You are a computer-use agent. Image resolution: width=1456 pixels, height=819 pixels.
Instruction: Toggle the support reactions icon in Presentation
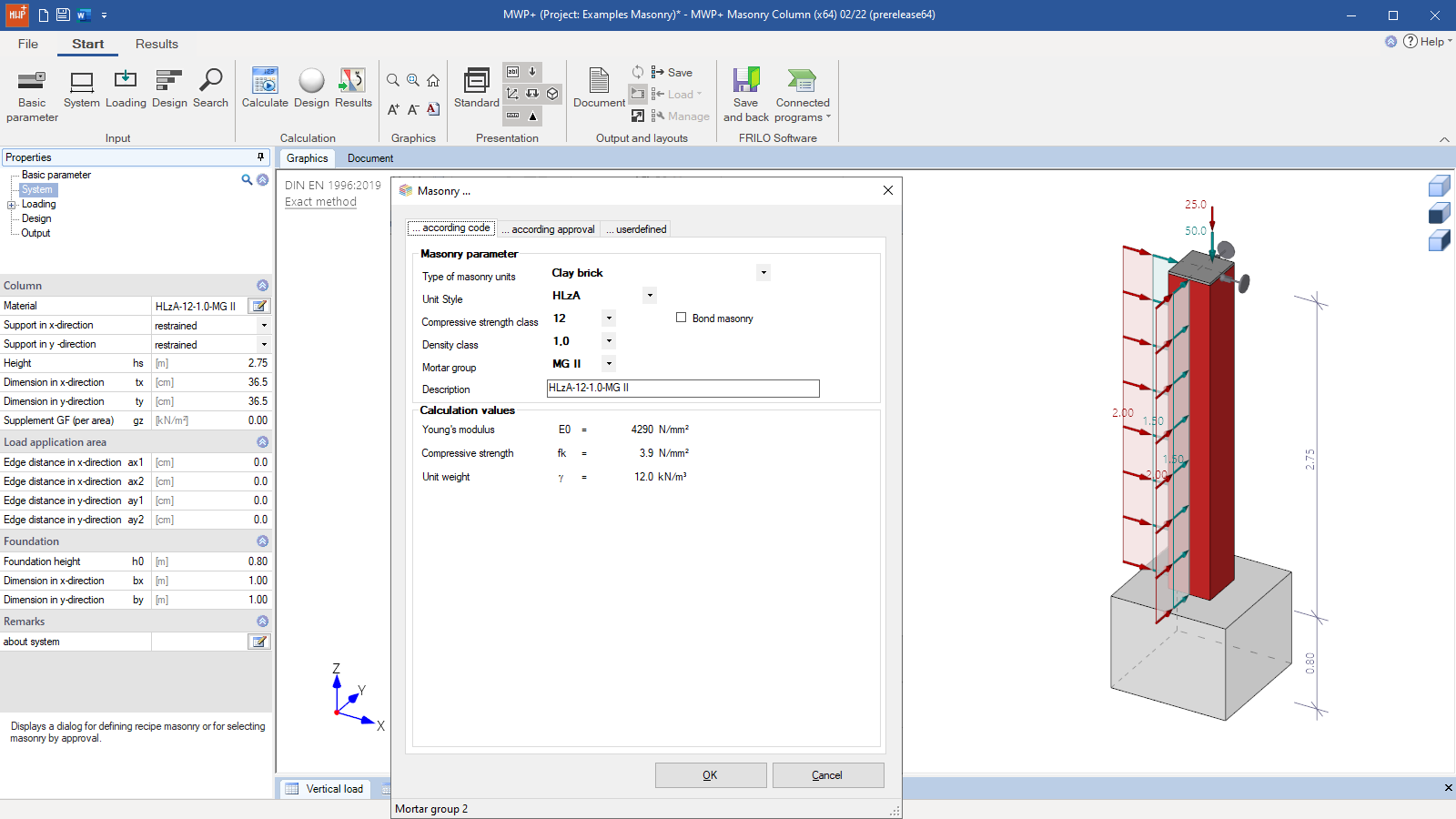(533, 94)
